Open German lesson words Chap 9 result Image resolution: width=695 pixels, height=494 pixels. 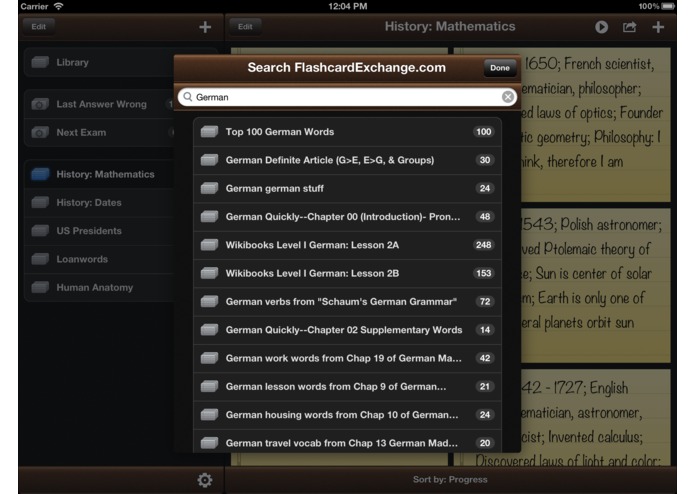pos(348,387)
